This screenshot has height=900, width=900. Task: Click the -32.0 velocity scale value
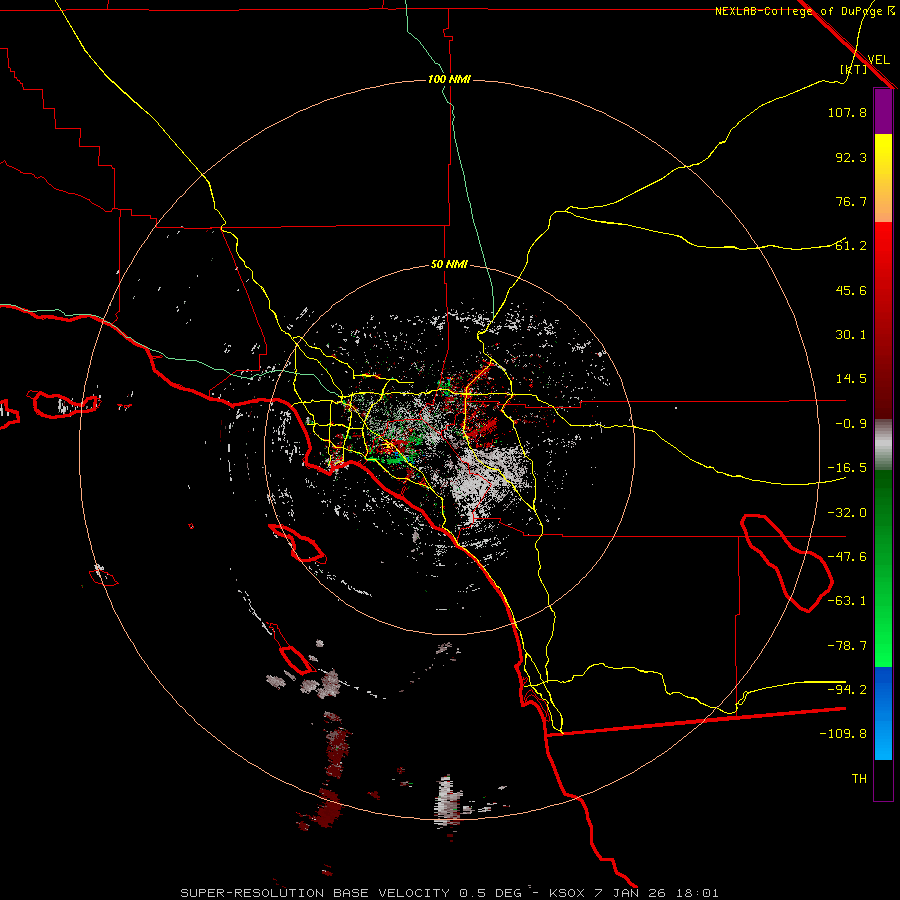tap(847, 513)
